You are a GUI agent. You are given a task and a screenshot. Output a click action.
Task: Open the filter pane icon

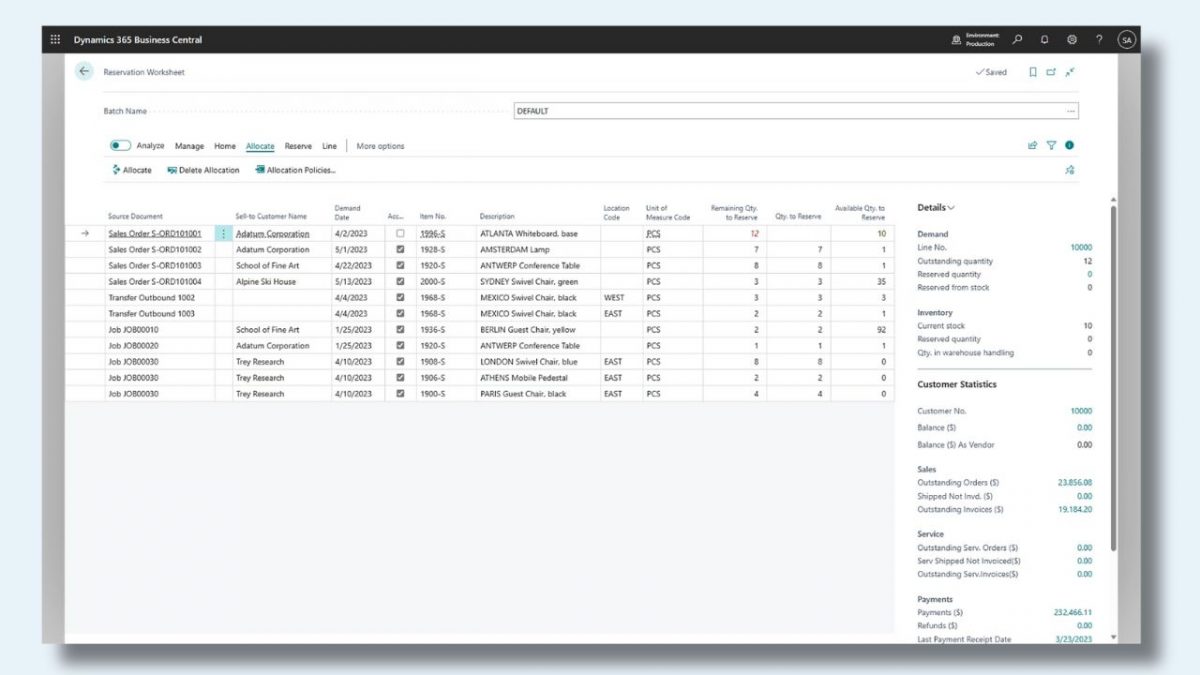(x=1052, y=145)
